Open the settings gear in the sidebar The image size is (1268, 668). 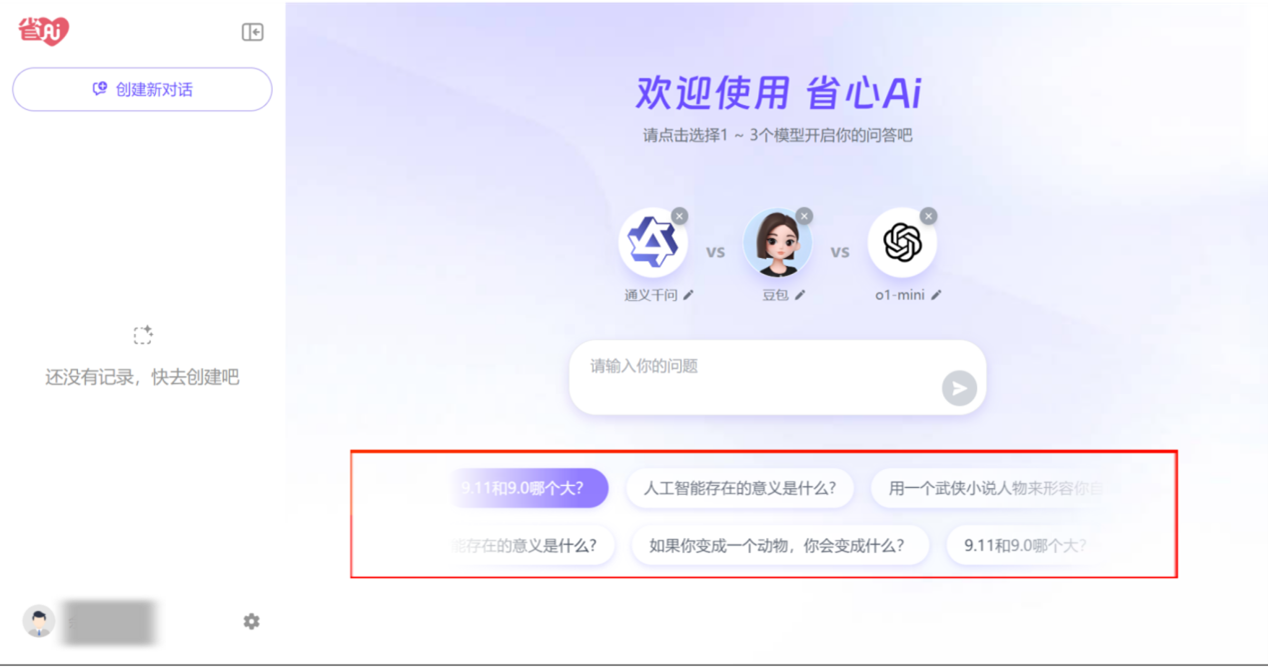(x=251, y=622)
